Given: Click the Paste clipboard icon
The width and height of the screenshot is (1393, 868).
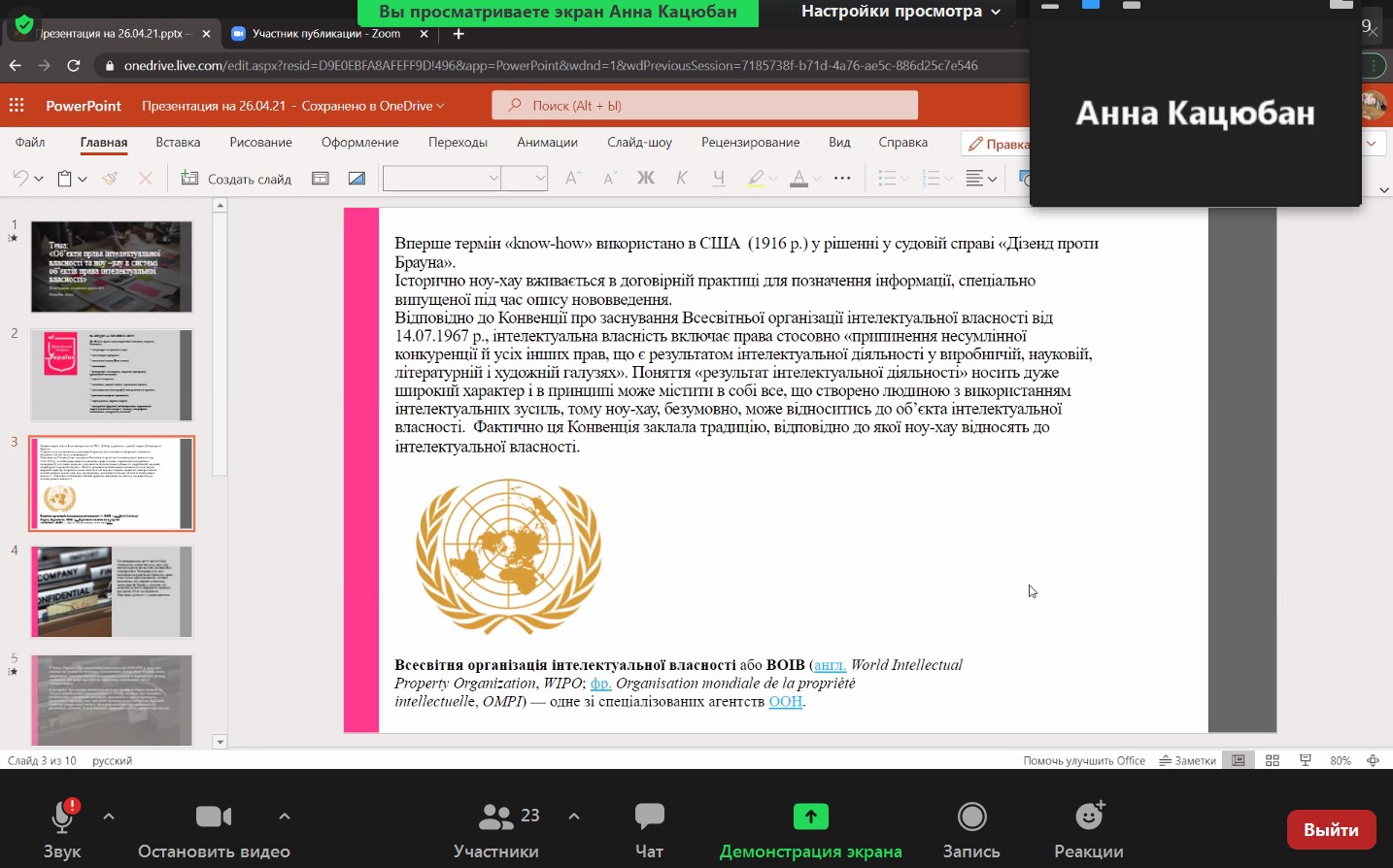Looking at the screenshot, I should [x=65, y=178].
